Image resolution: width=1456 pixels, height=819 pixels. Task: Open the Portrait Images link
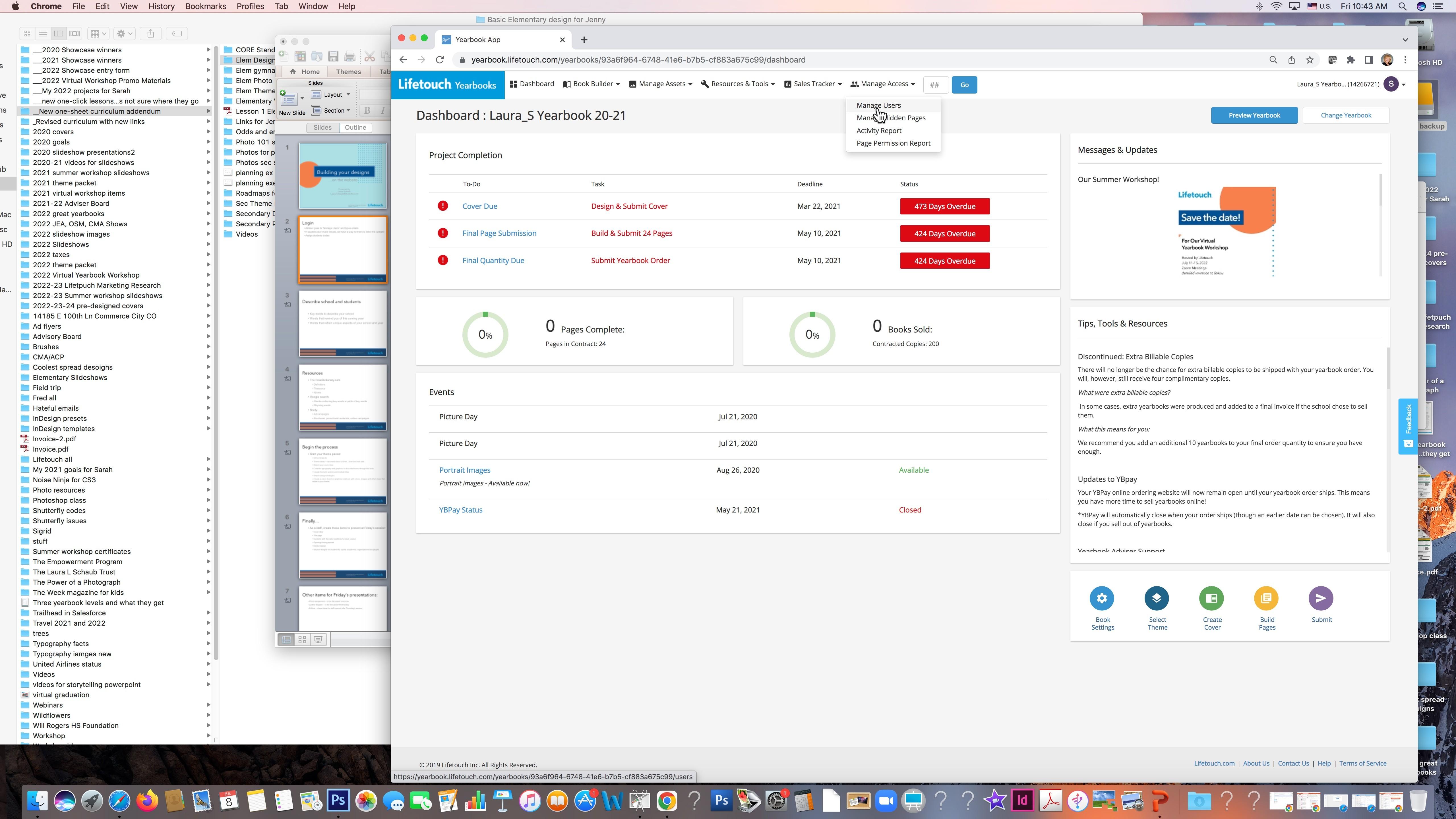click(465, 470)
